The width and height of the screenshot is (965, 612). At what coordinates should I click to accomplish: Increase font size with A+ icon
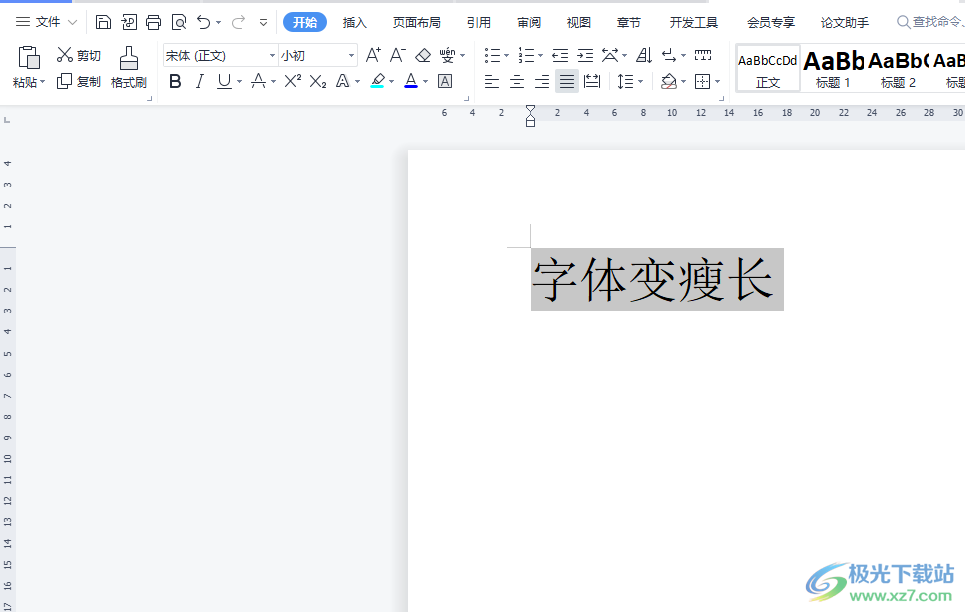click(373, 55)
